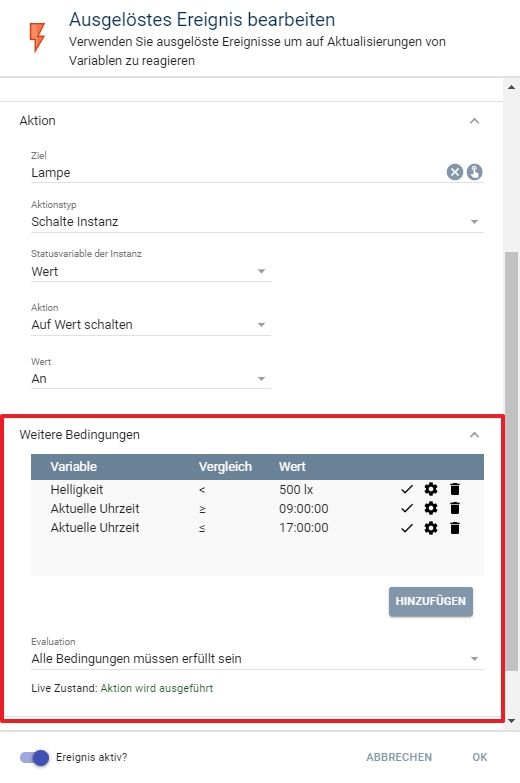Open the gear settings for the 17:00:00 condition

pos(431,528)
